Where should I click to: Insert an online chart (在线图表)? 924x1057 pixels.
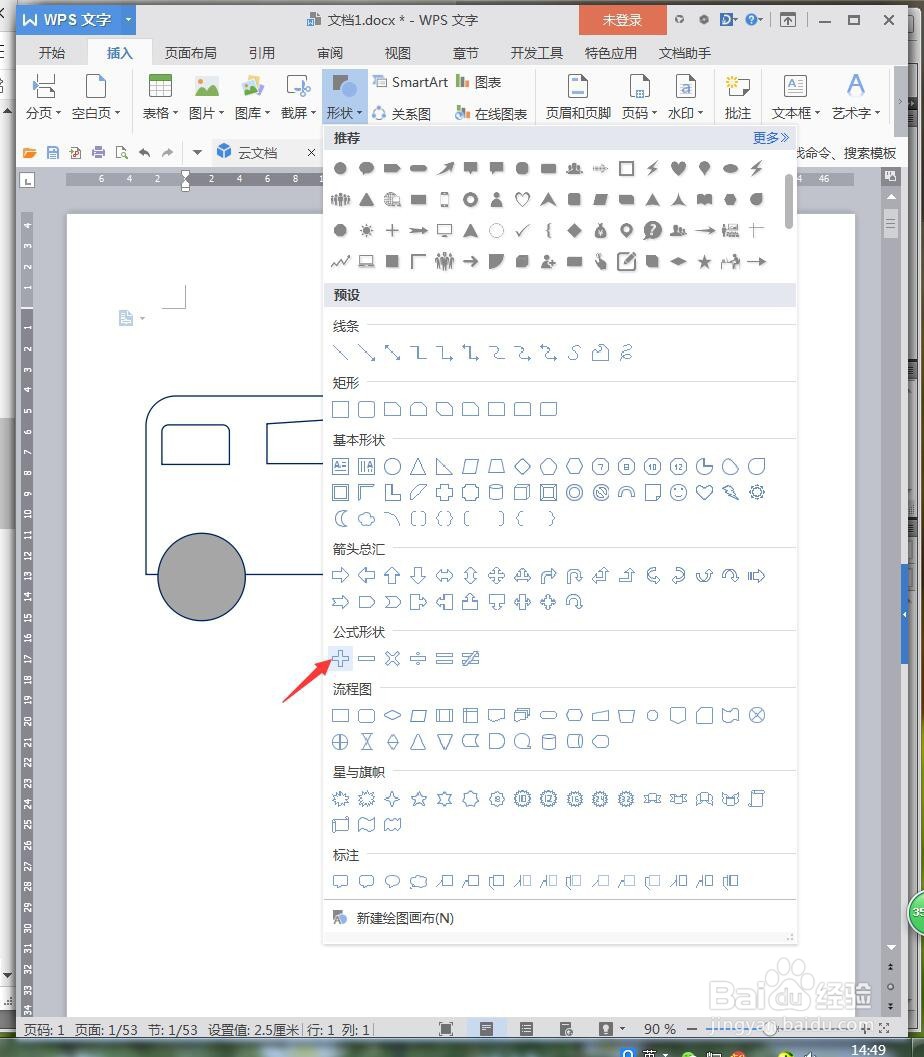coord(491,114)
